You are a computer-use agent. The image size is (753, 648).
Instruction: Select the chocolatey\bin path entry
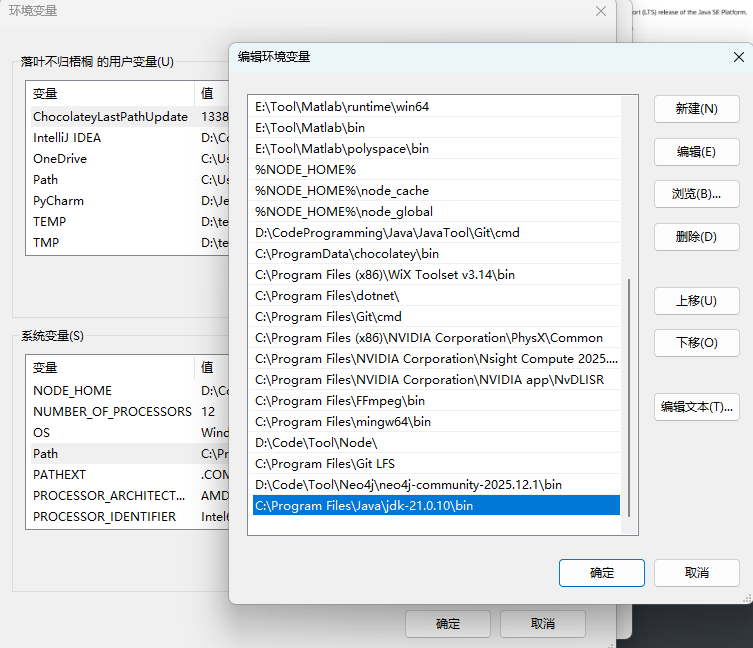347,254
